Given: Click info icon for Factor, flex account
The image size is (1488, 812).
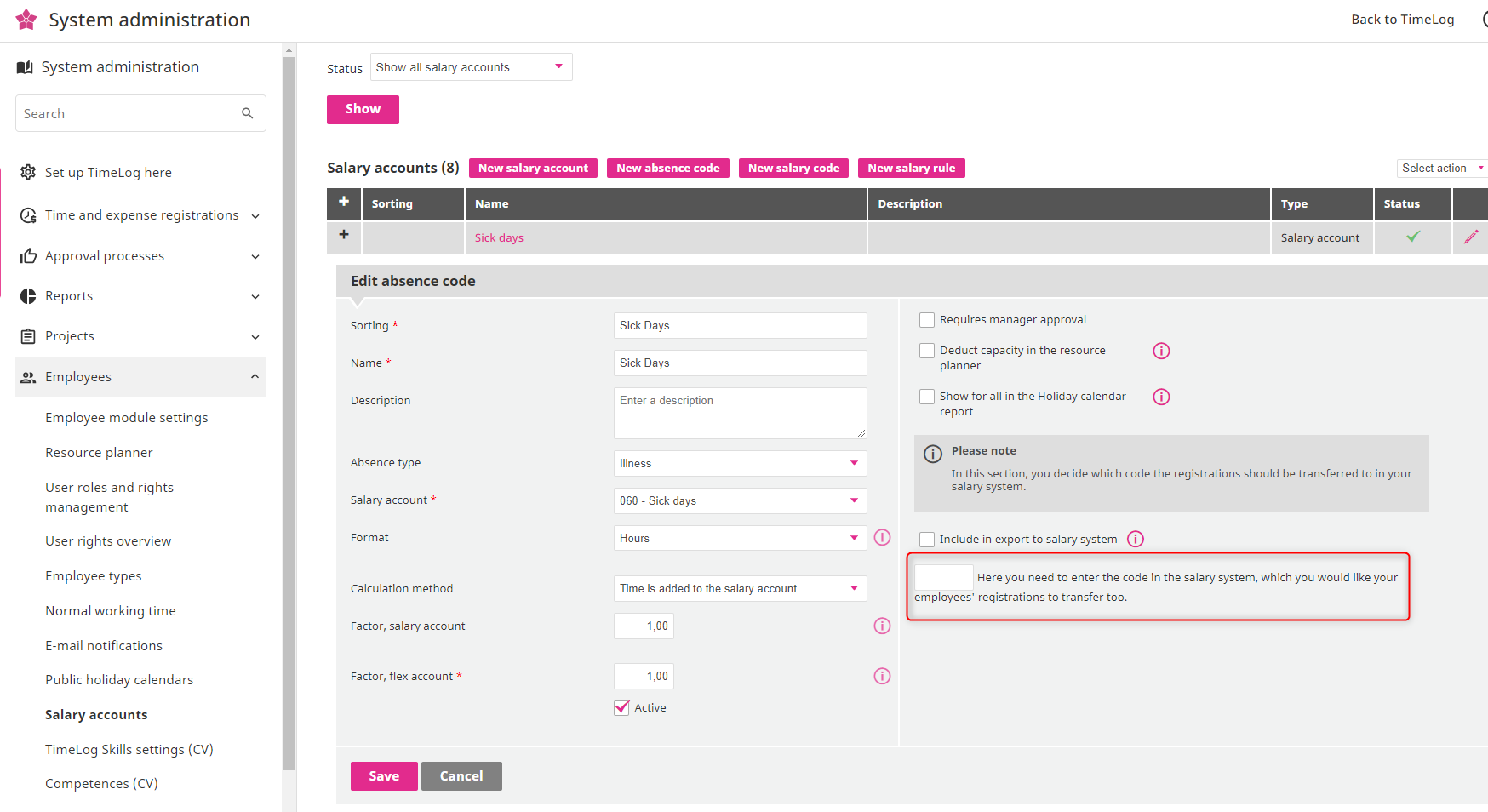Looking at the screenshot, I should pyautogui.click(x=882, y=676).
